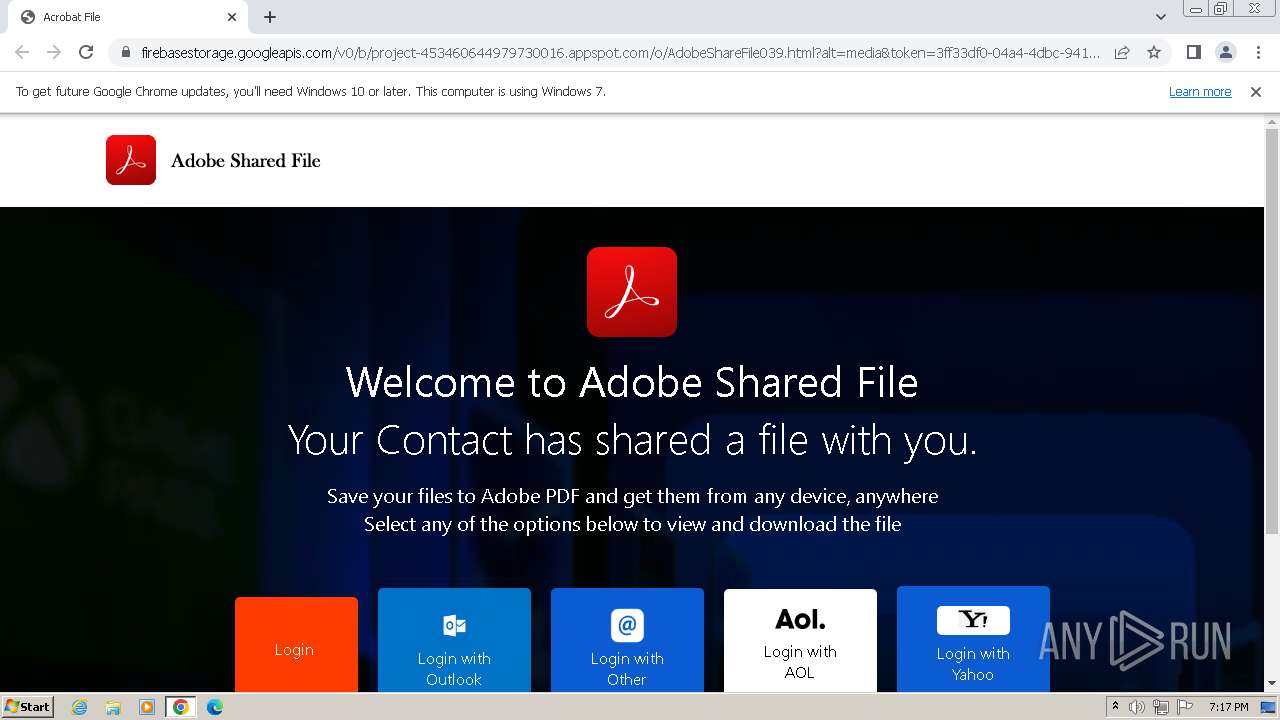Open a new browser tab
1280x720 pixels.
click(x=270, y=17)
